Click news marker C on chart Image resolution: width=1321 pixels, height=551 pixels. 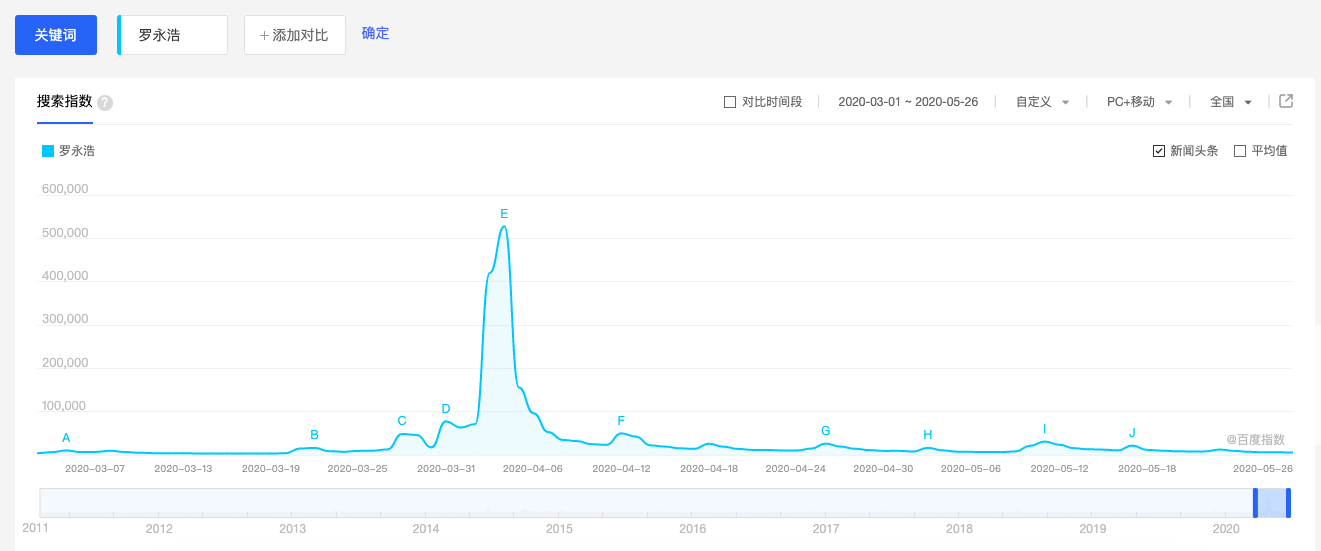pyautogui.click(x=402, y=421)
